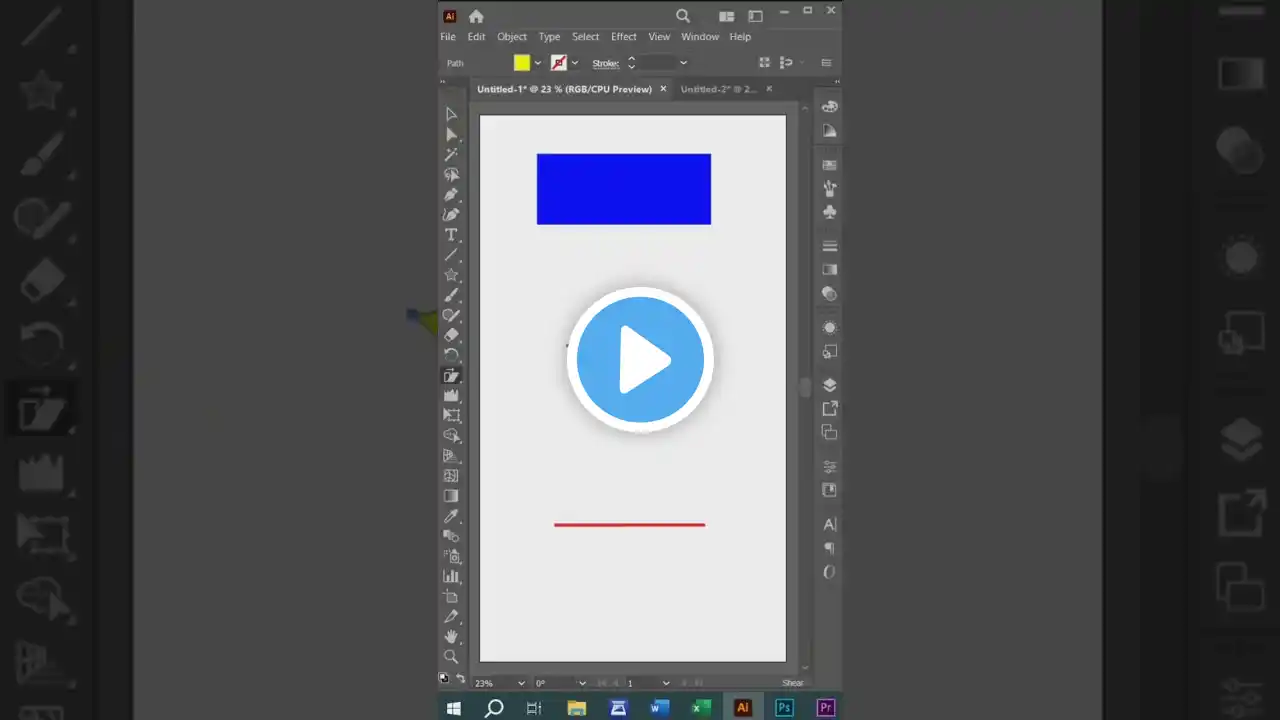Select the Column Graph tool

(x=451, y=576)
